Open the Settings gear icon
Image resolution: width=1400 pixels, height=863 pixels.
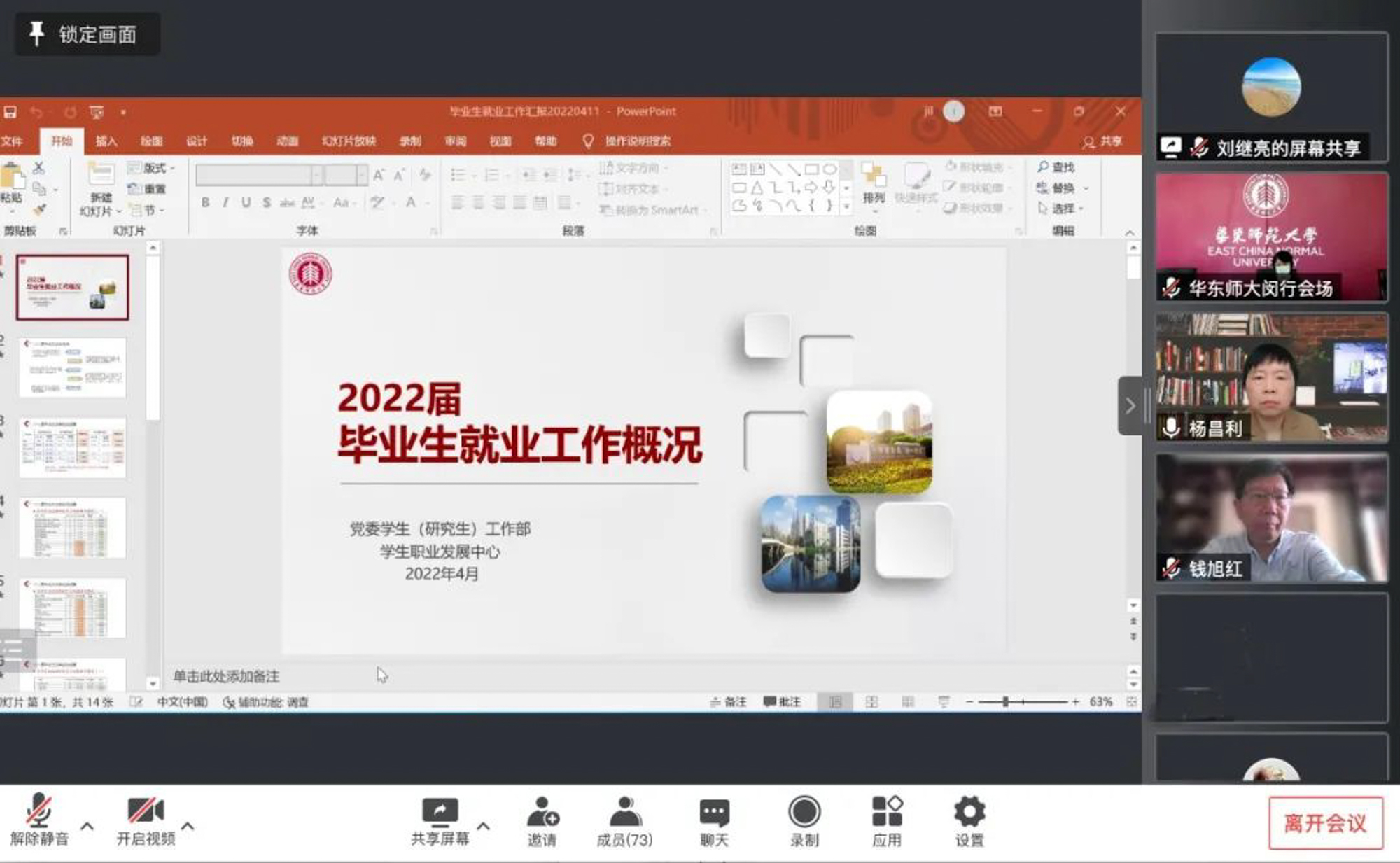tap(969, 812)
